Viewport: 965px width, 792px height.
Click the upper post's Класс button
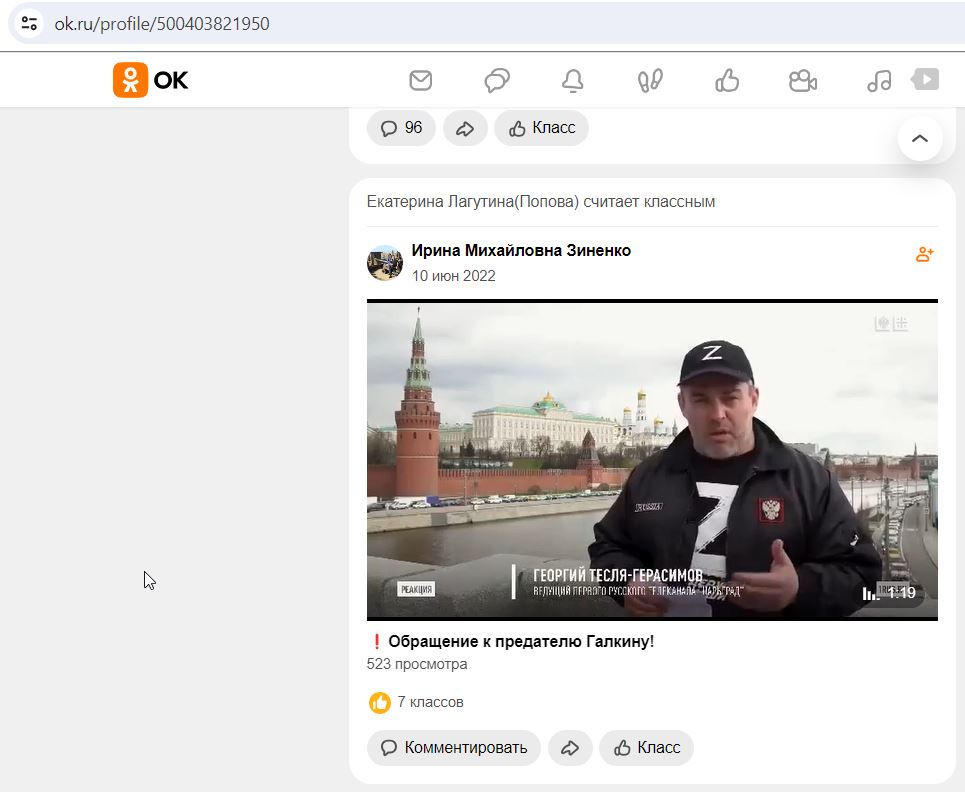click(542, 128)
